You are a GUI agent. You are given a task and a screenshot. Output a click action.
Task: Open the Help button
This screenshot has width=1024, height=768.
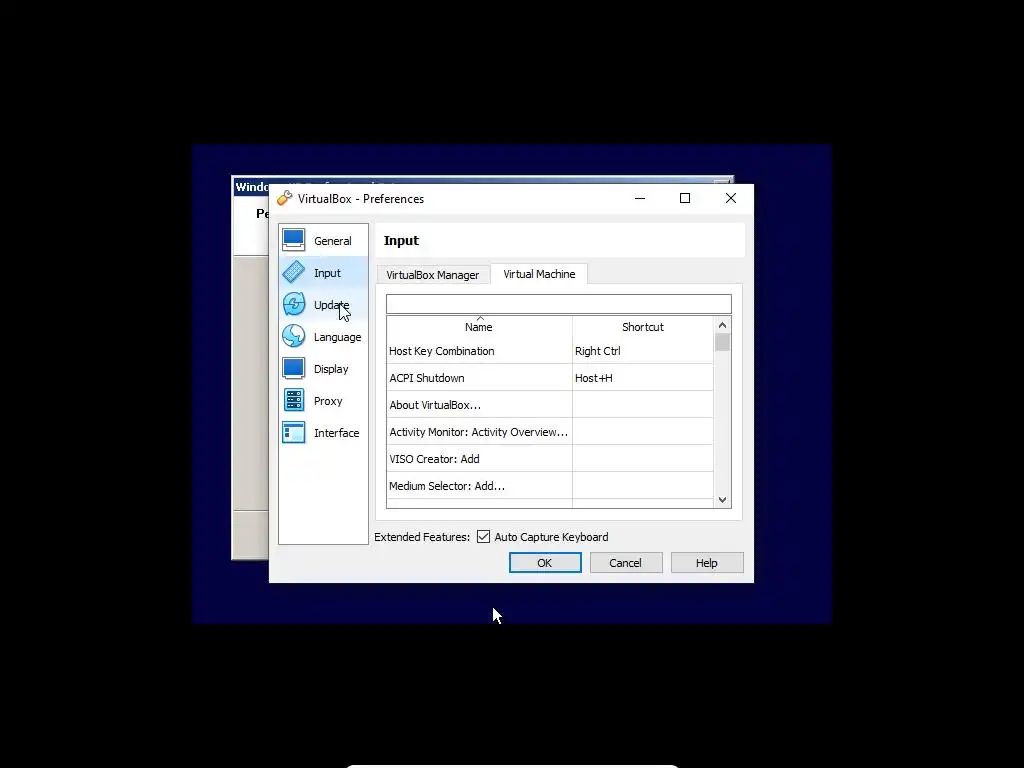pos(707,563)
